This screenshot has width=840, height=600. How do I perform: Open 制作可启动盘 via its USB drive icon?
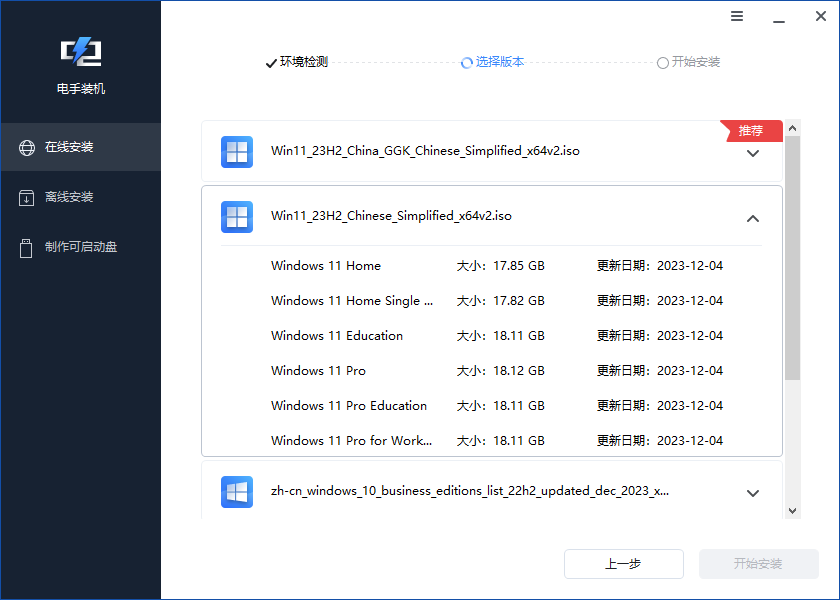(26, 248)
